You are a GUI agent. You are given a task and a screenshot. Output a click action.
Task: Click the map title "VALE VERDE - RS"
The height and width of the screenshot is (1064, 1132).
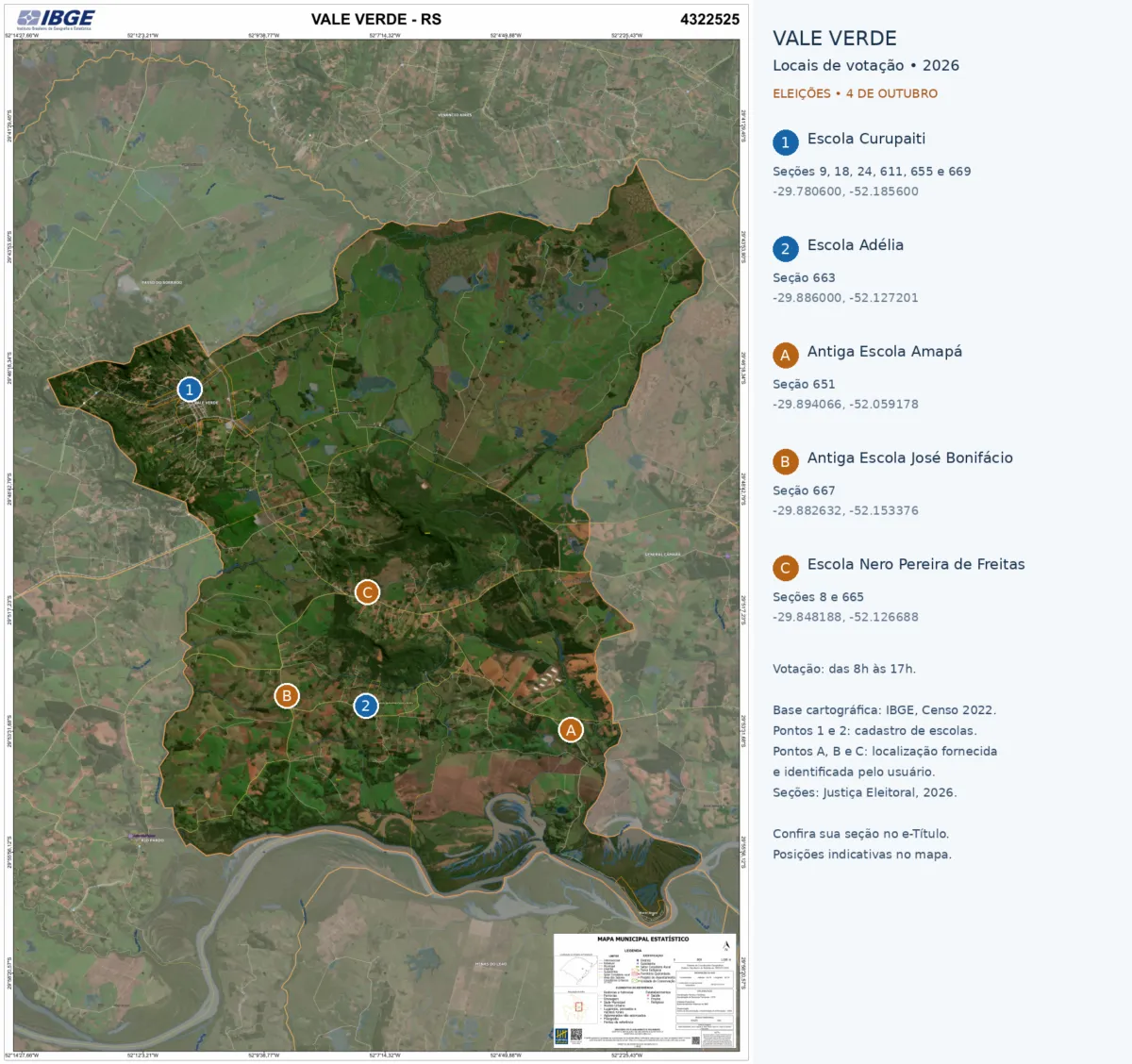point(376,19)
